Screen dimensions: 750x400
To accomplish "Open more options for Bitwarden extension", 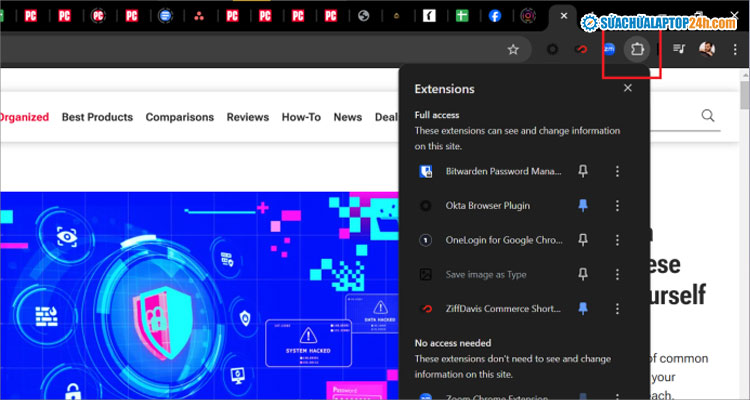I will [x=617, y=171].
